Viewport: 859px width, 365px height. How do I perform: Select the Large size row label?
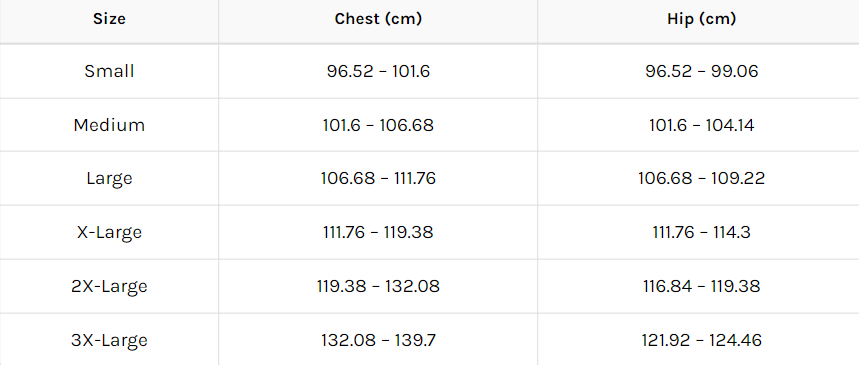(109, 179)
